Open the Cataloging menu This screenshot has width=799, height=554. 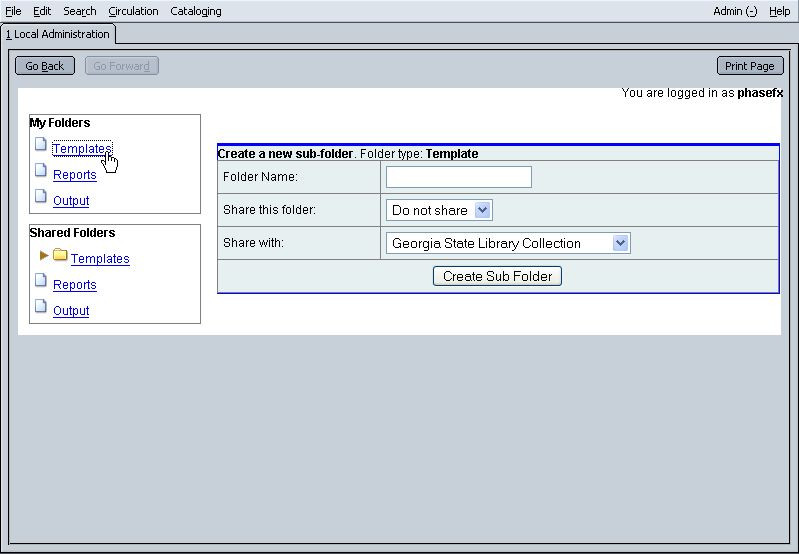196,11
